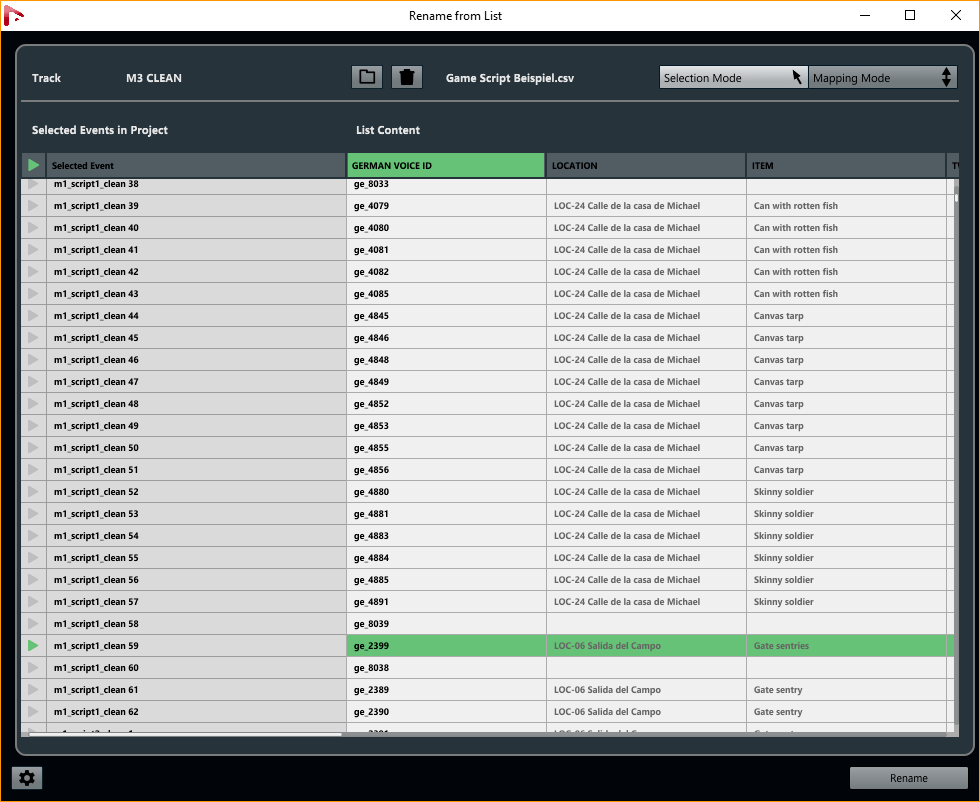This screenshot has width=980, height=802.
Task: Select list cell ge_2390
Action: click(446, 711)
